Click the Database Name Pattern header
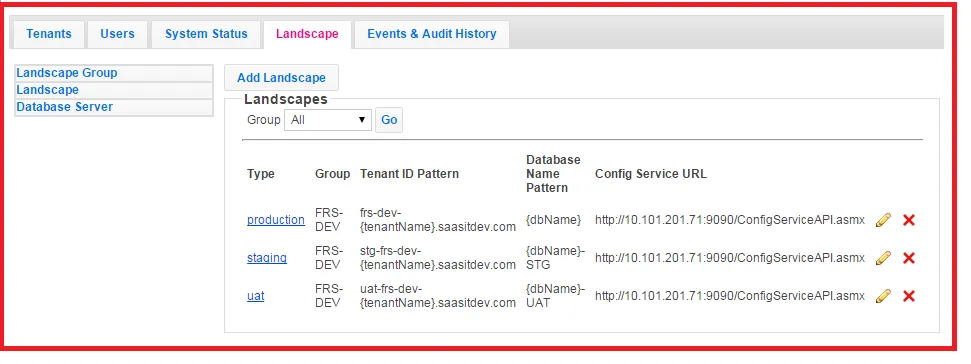Screen dimensions: 971x364 click(x=554, y=174)
